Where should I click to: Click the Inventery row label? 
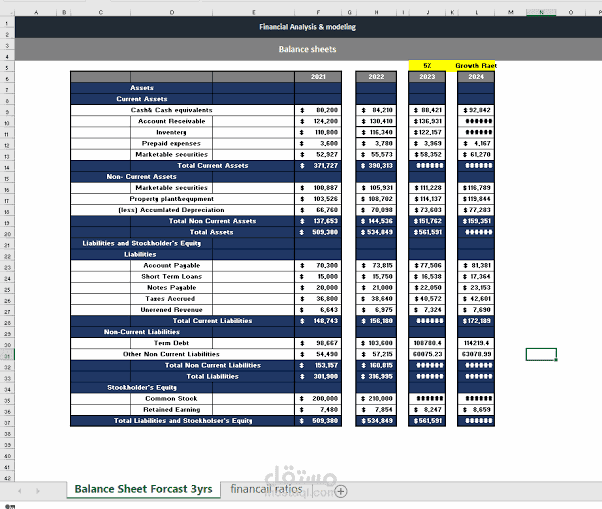click(x=171, y=132)
